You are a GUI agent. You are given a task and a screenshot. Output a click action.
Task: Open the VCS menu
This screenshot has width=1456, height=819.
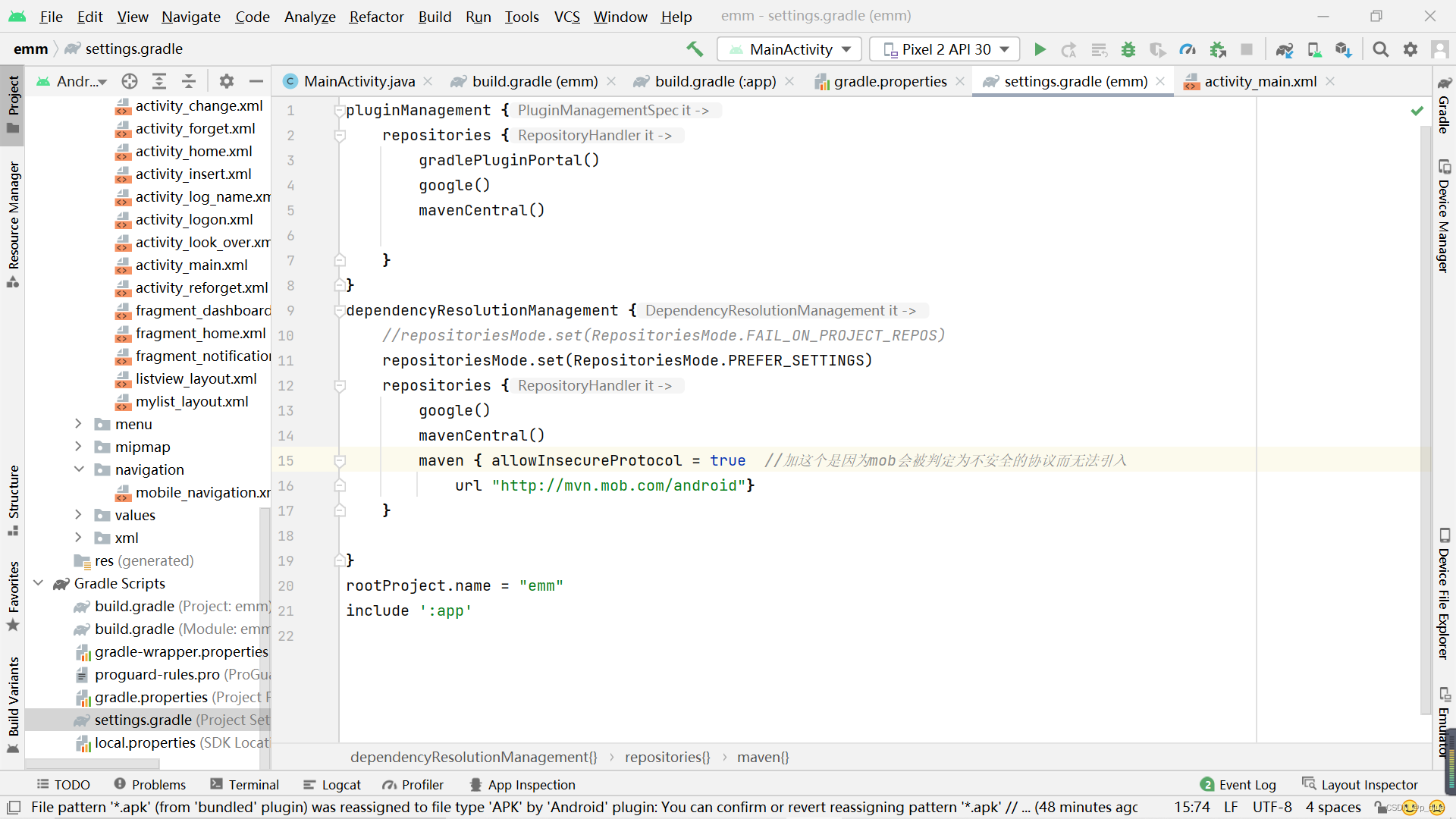pyautogui.click(x=566, y=17)
